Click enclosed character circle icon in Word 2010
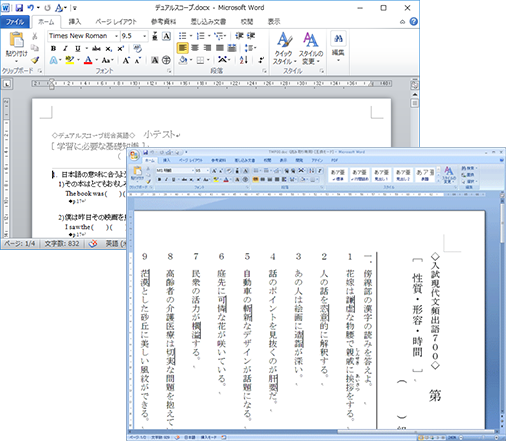The height and width of the screenshot is (441, 506). pyautogui.click(x=166, y=60)
